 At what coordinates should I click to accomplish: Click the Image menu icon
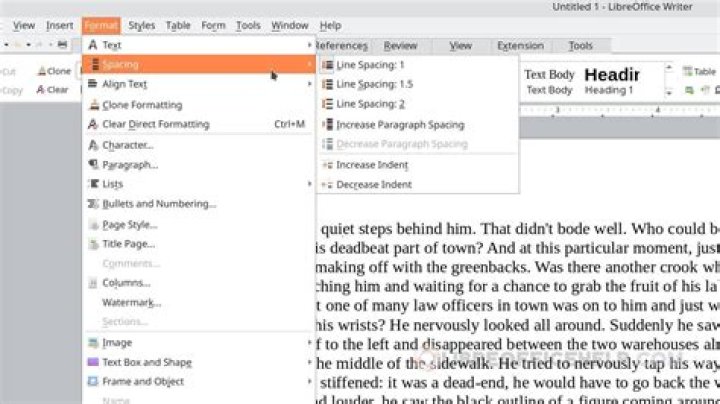pos(93,343)
